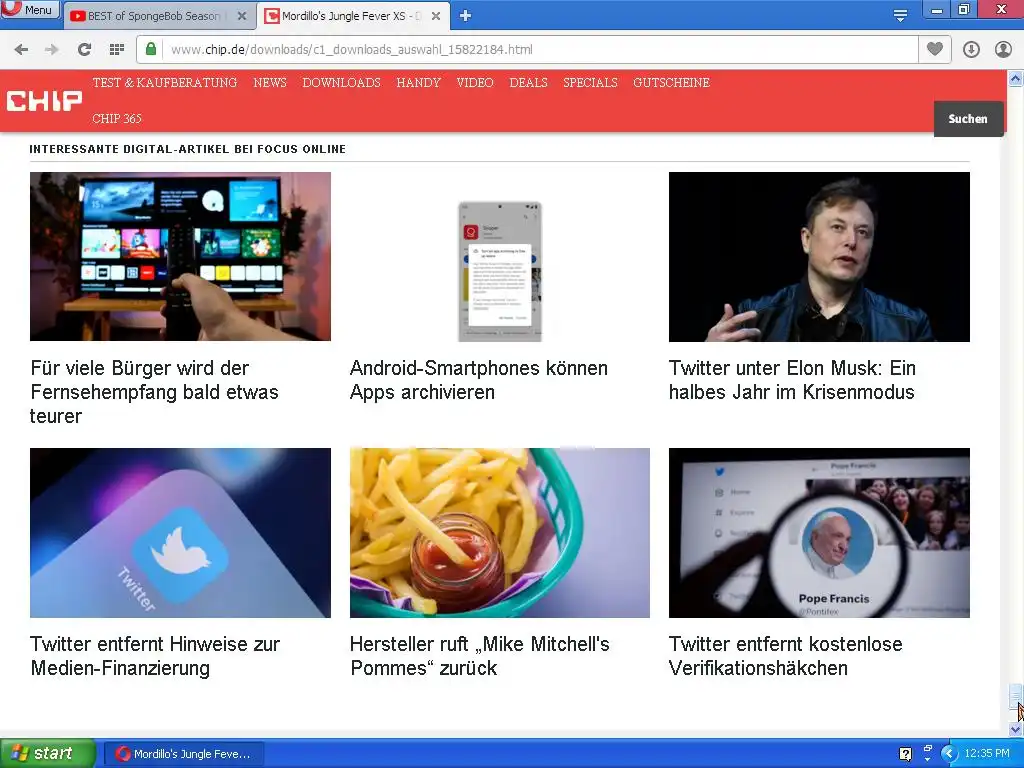Open the HANDY section
Image resolution: width=1024 pixels, height=768 pixels.
[418, 83]
